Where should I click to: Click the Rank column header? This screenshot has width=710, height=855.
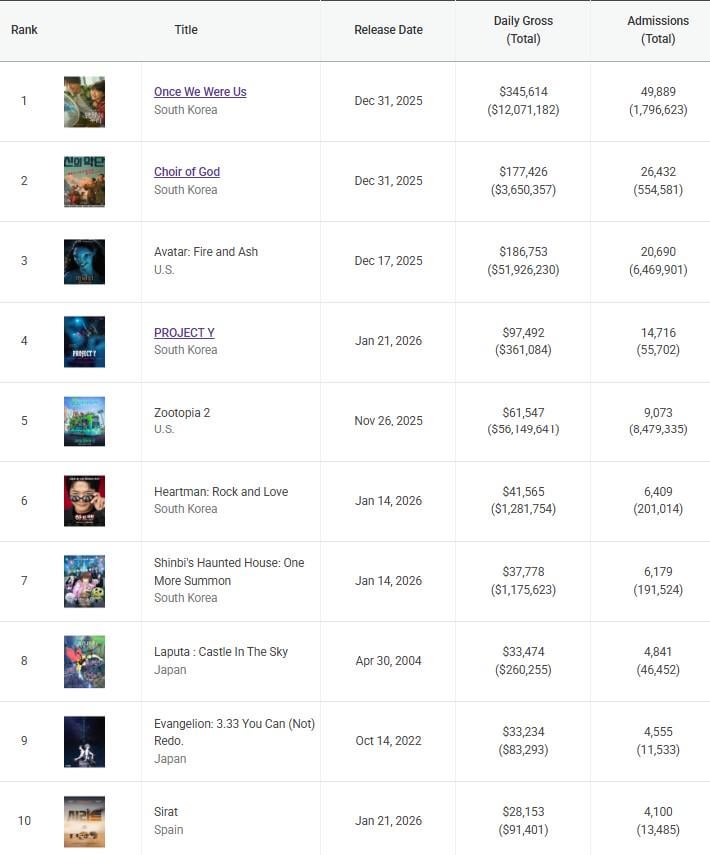click(x=24, y=30)
